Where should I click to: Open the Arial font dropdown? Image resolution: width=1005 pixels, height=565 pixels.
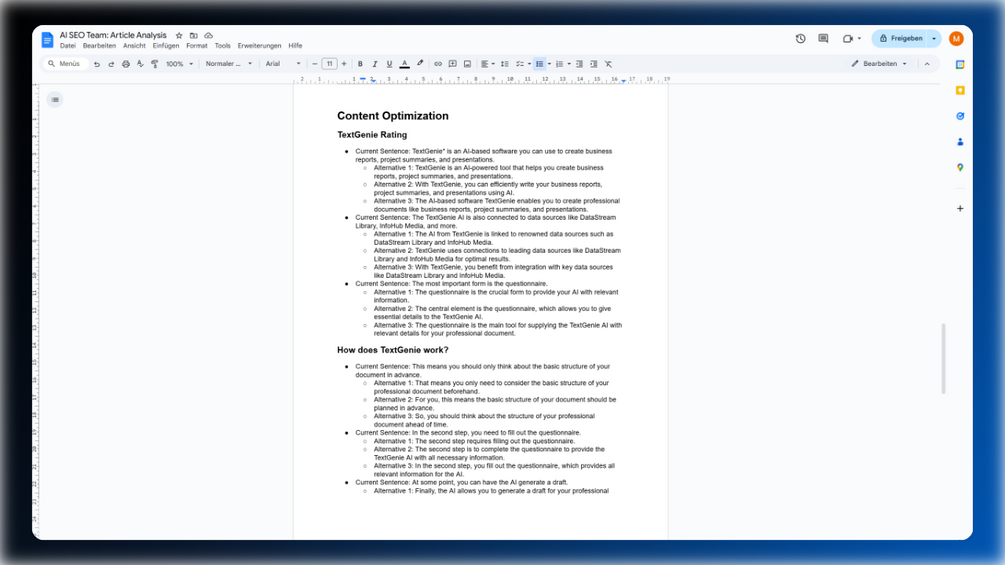pyautogui.click(x=283, y=64)
